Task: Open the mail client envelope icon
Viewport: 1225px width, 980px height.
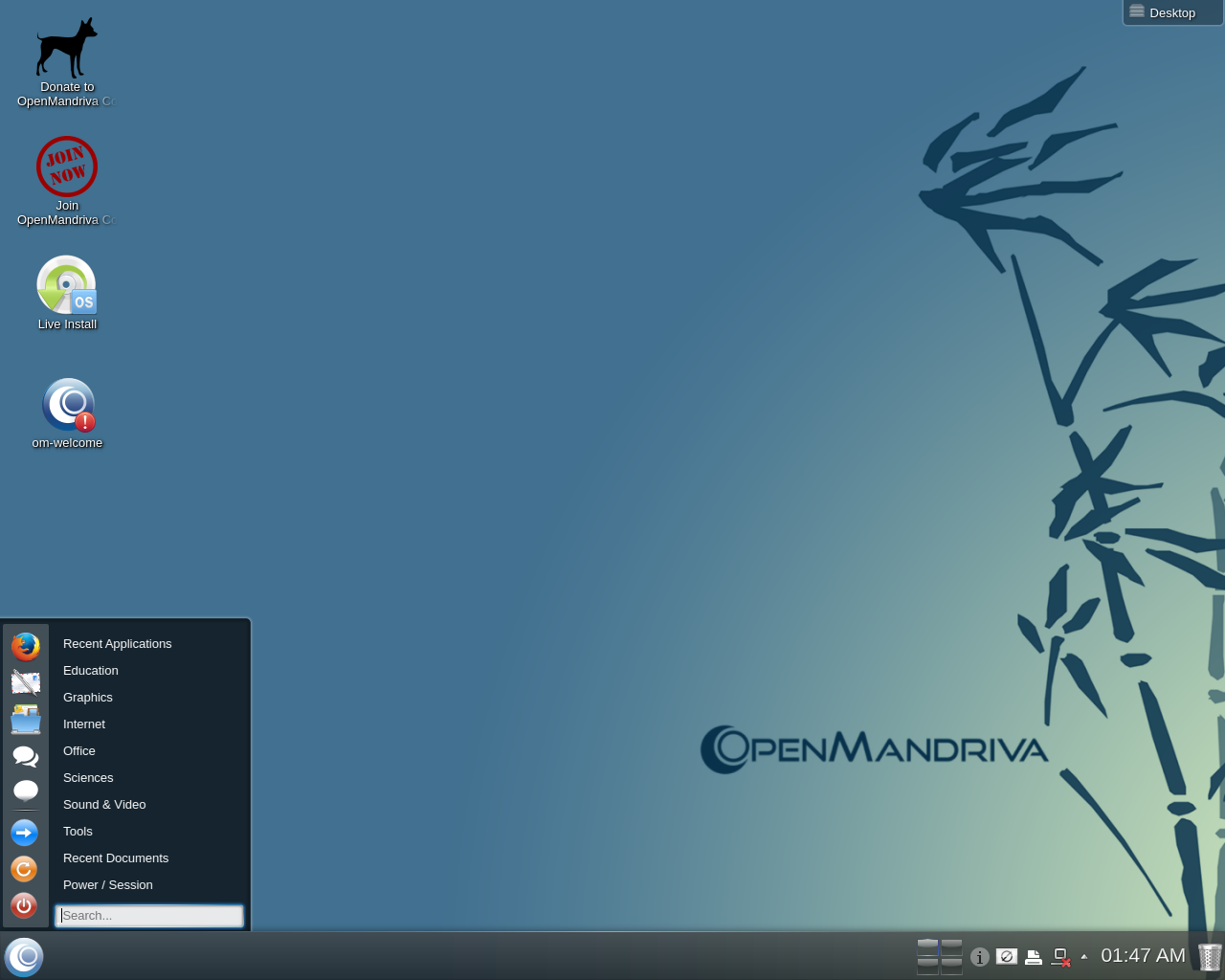Action: pyautogui.click(x=26, y=682)
